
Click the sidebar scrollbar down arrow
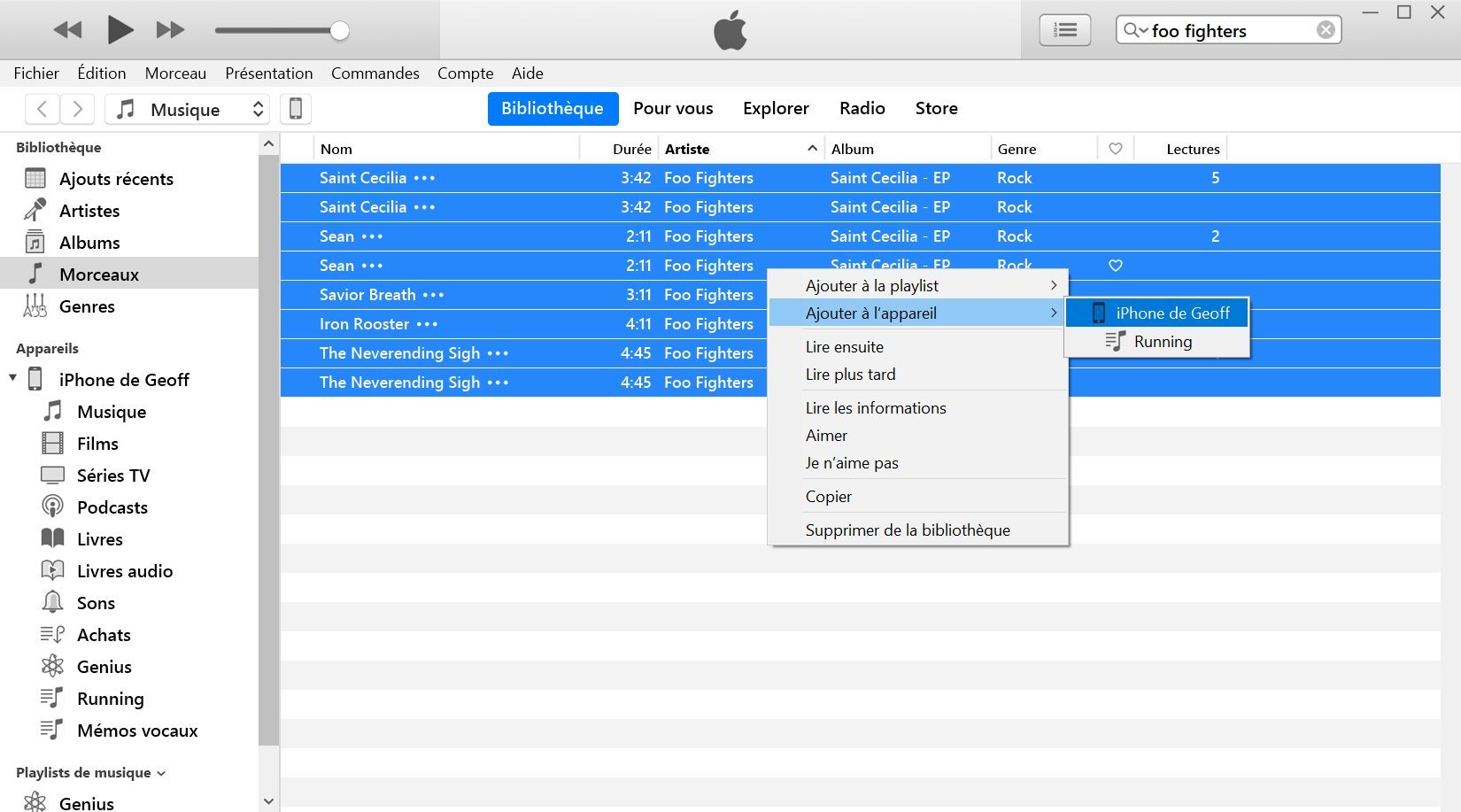click(268, 801)
